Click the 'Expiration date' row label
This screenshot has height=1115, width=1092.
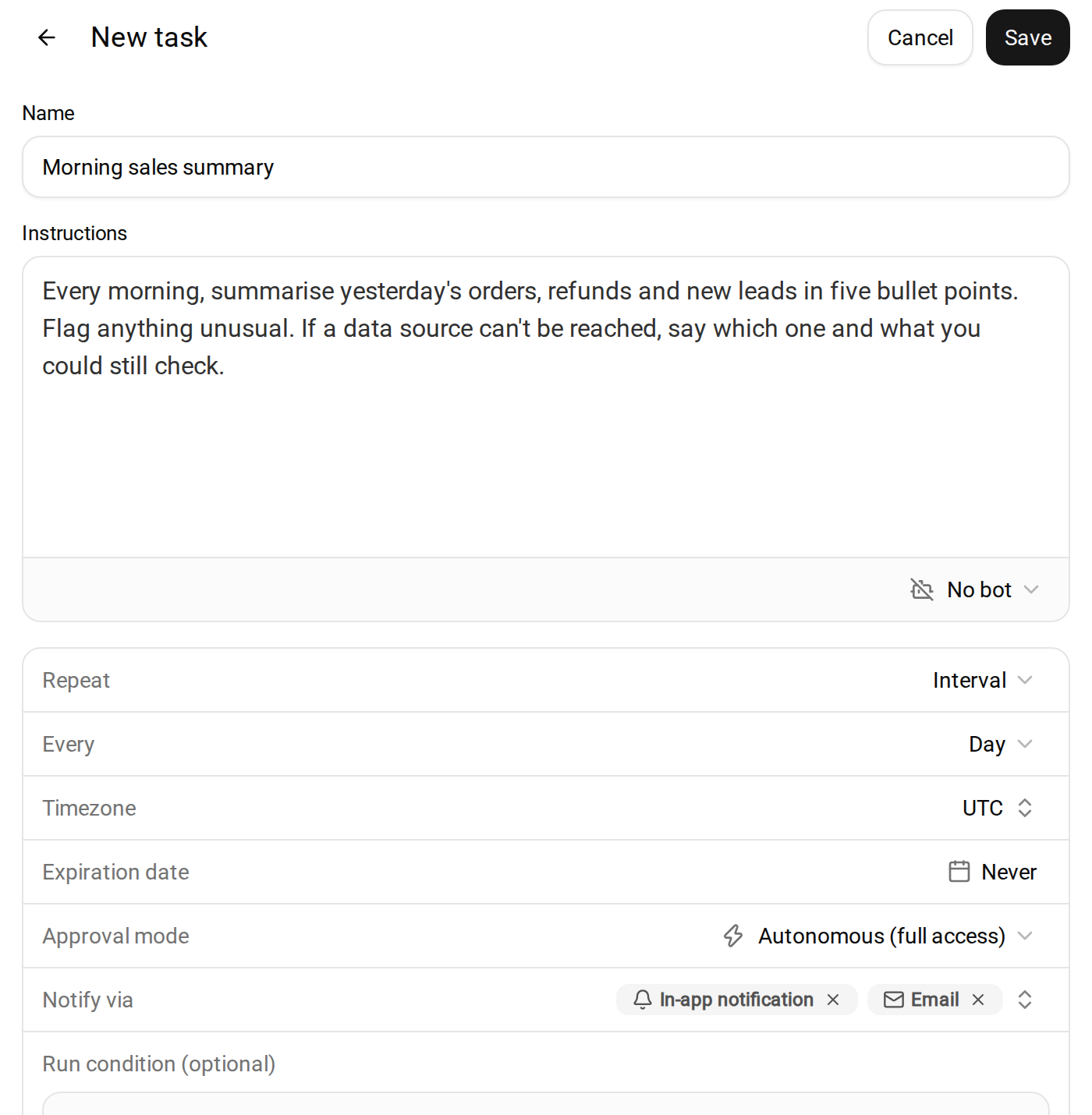pos(115,872)
